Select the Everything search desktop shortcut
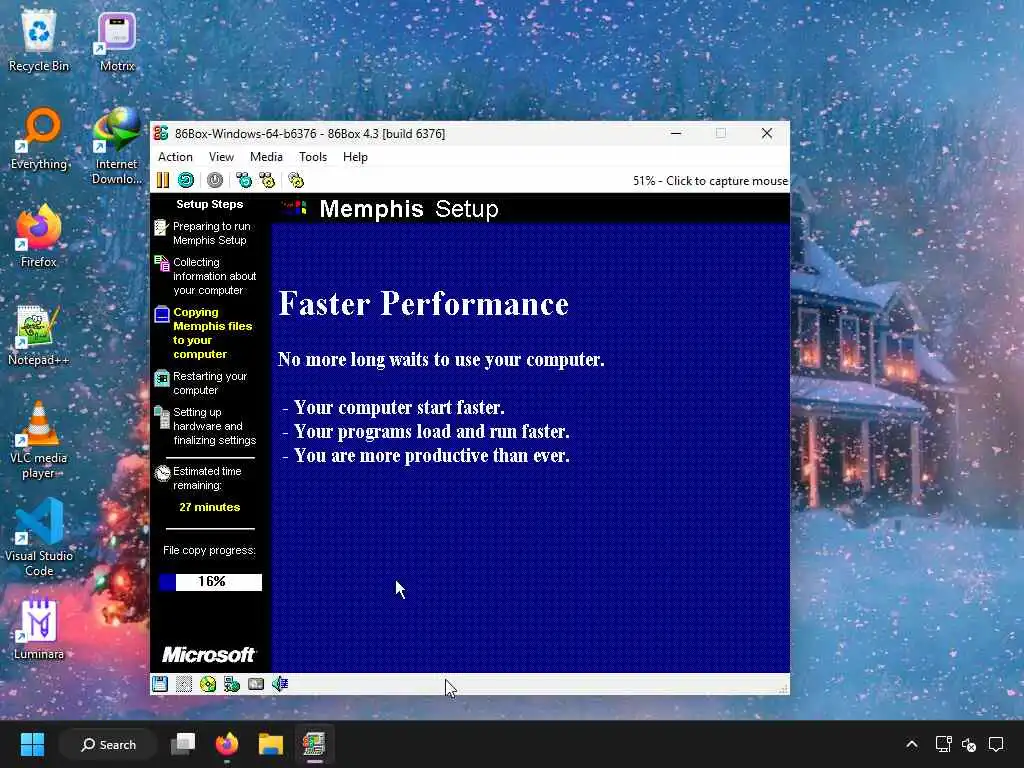 click(x=39, y=139)
